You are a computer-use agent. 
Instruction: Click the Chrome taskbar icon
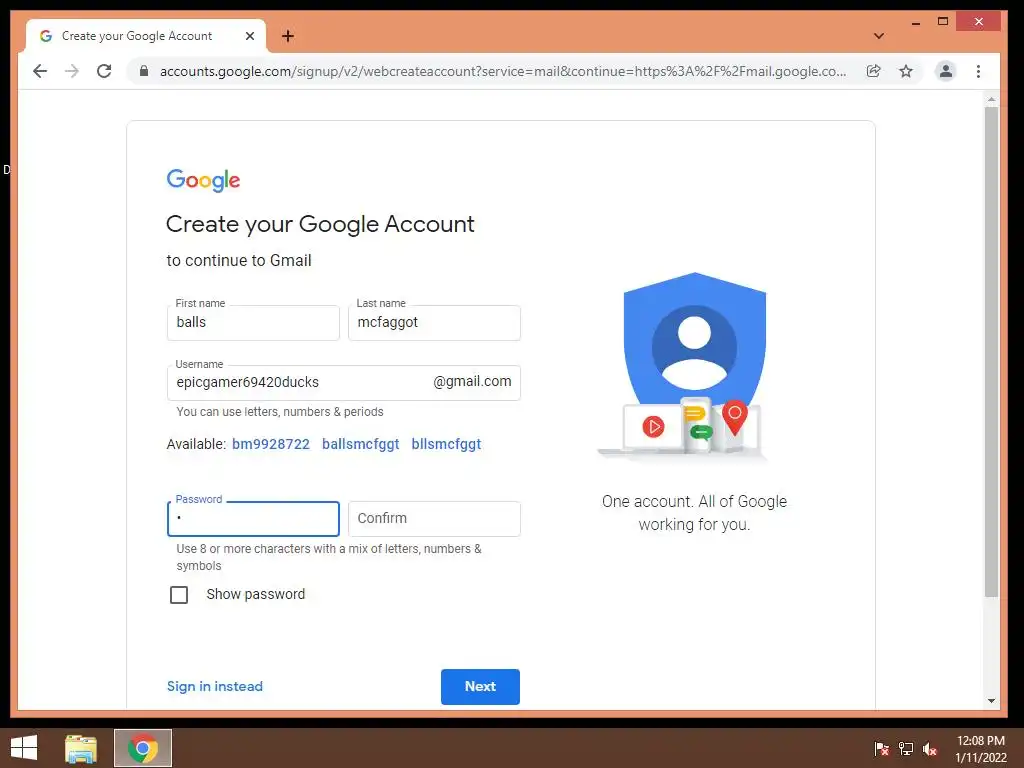click(143, 748)
